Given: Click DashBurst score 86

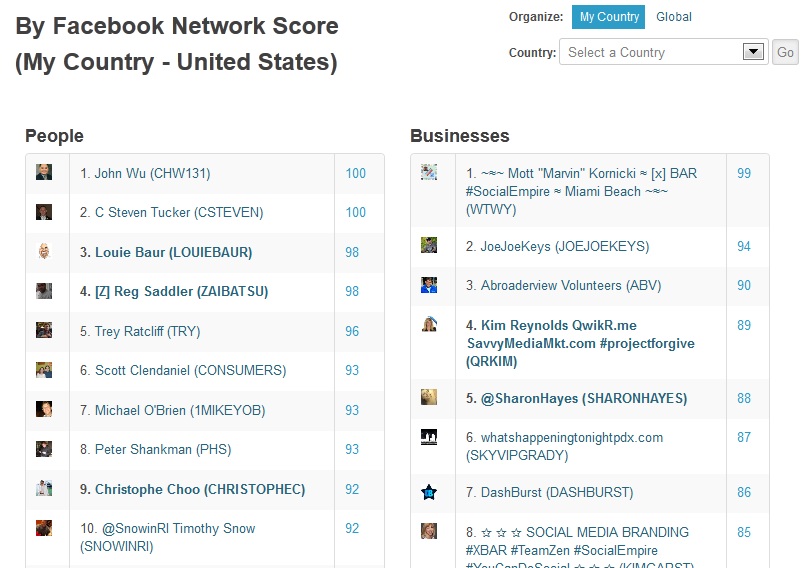Looking at the screenshot, I should 744,493.
